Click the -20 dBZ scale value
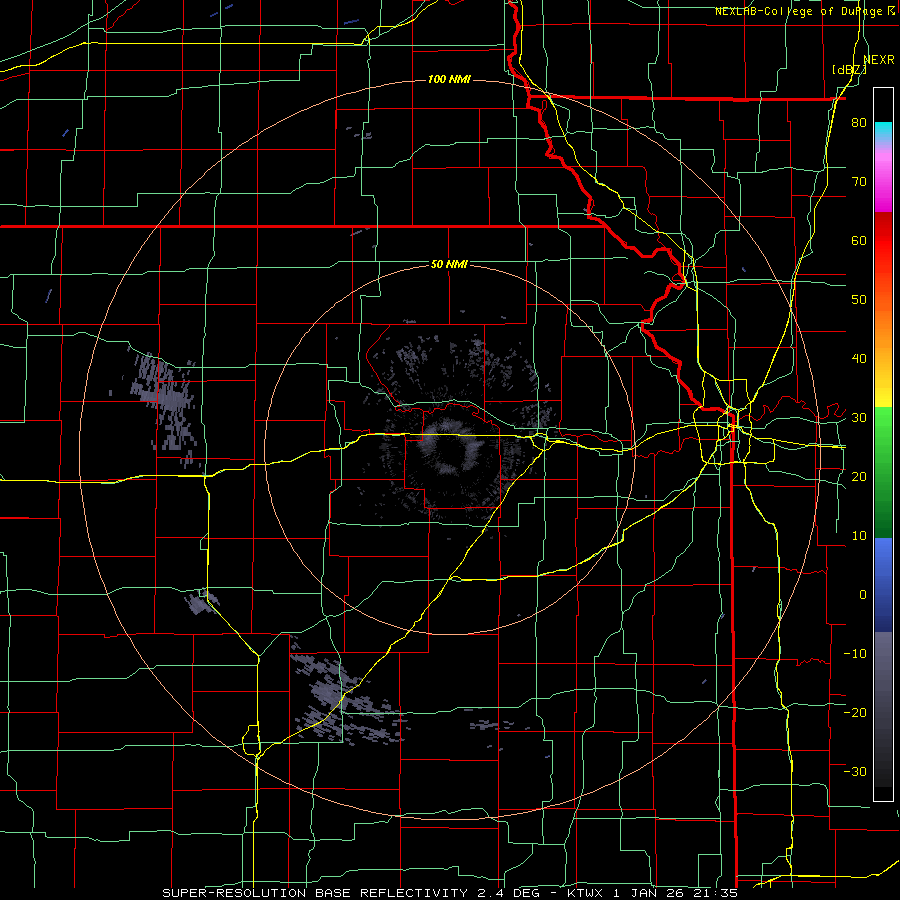This screenshot has width=900, height=900. point(855,713)
